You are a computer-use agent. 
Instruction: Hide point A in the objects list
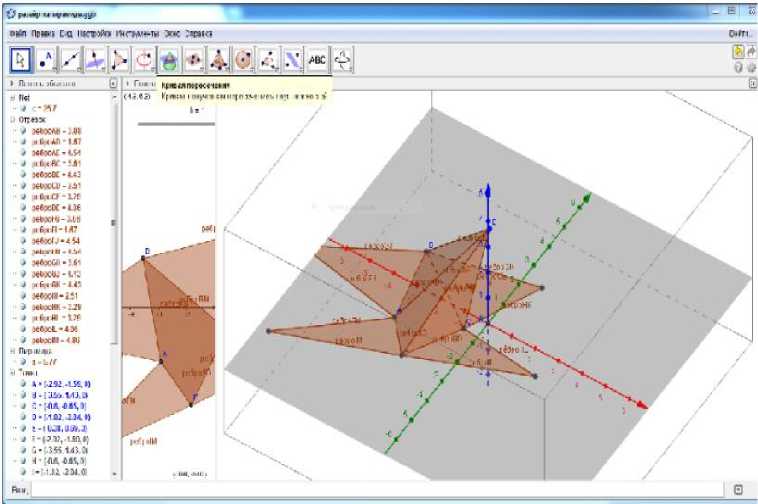point(24,384)
